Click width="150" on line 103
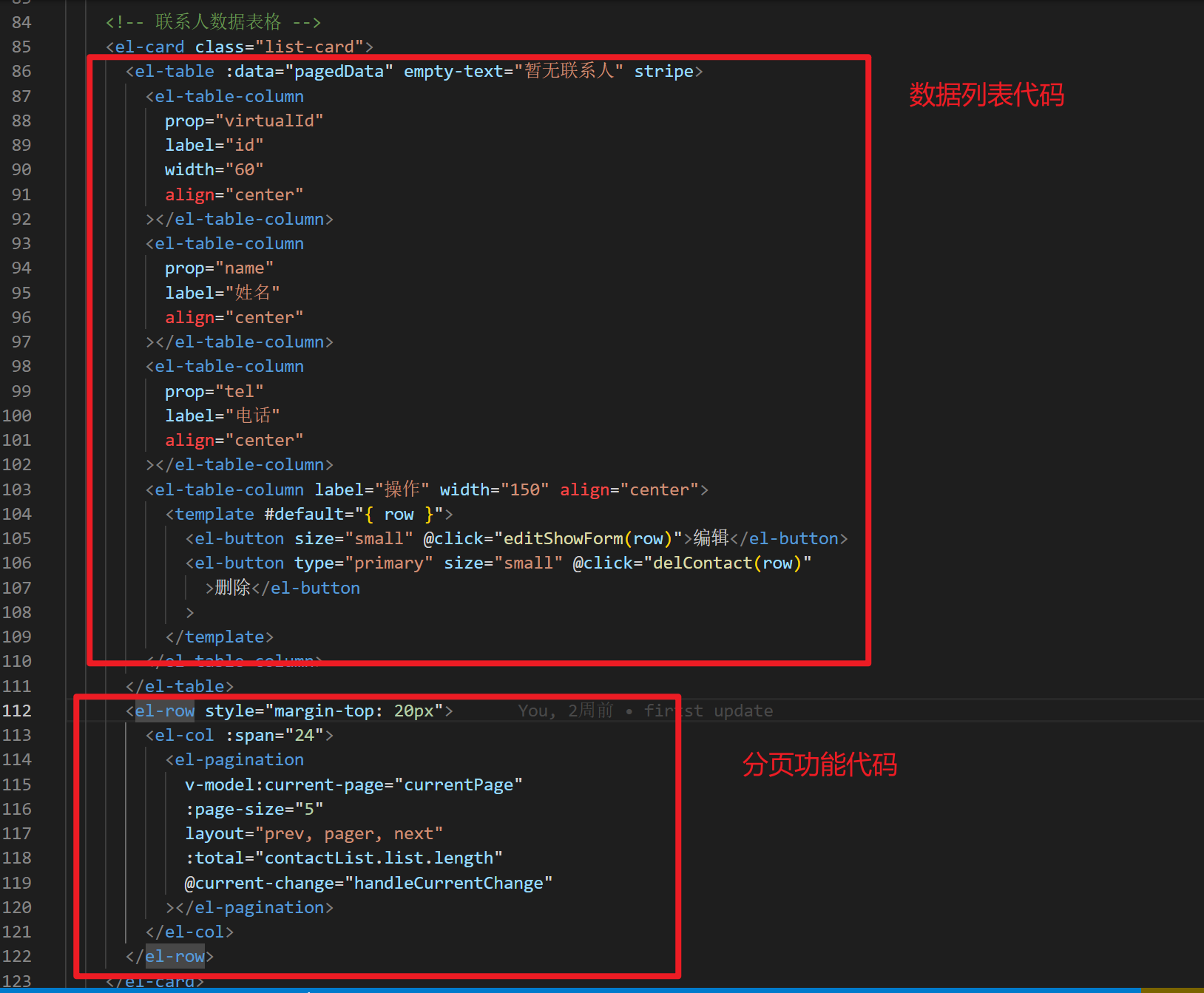The height and width of the screenshot is (993, 1204). [x=495, y=489]
